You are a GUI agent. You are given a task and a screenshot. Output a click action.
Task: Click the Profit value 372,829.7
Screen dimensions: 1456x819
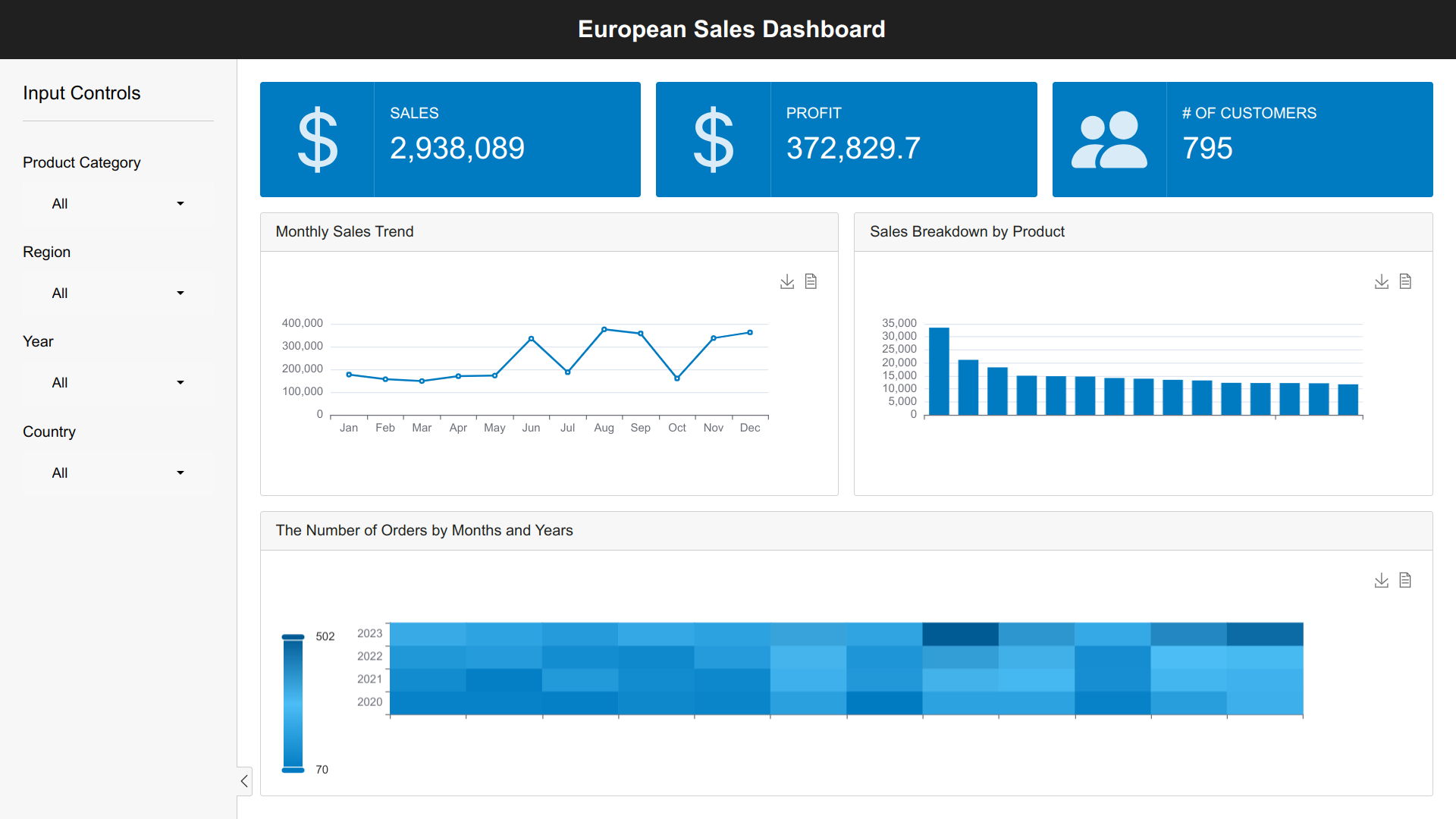(x=853, y=148)
